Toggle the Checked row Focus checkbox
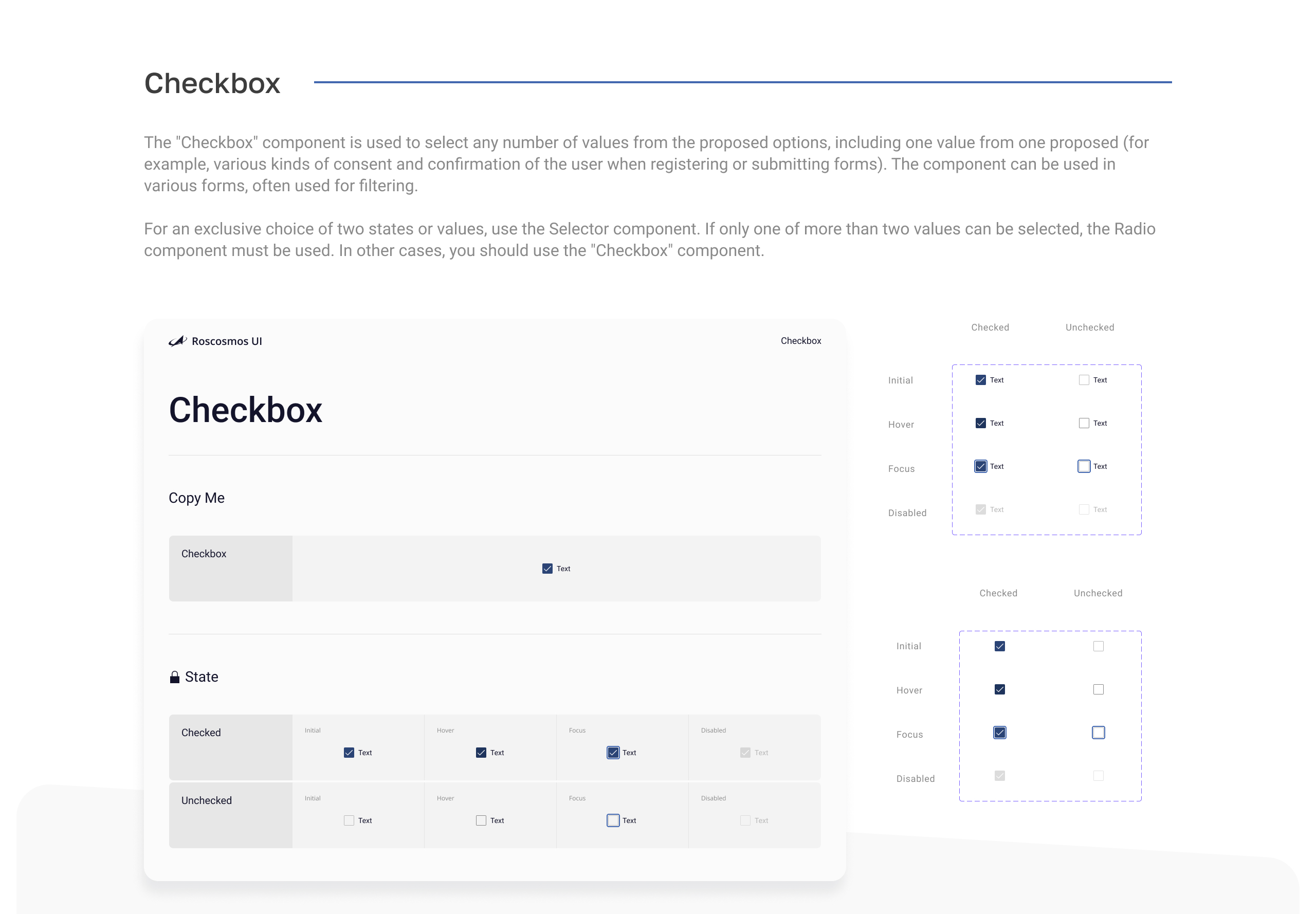The width and height of the screenshot is (1316, 914). coord(613,753)
